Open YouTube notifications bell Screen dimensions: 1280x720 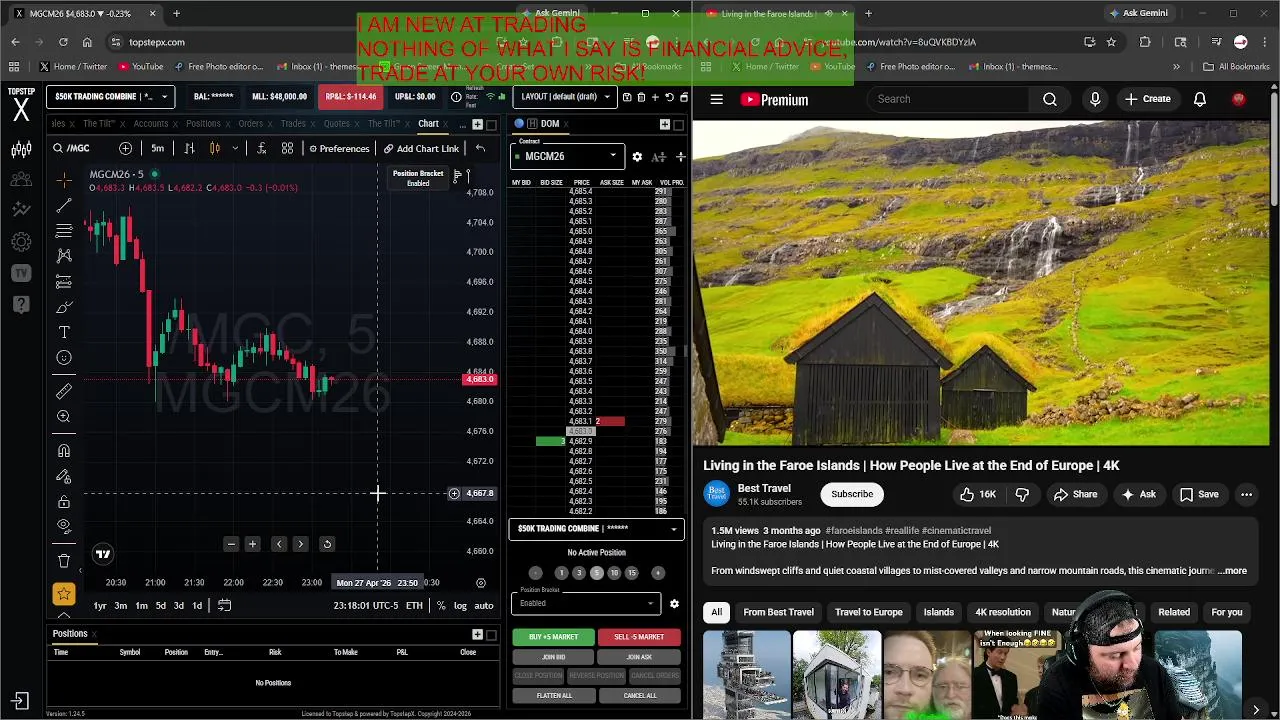click(1200, 99)
